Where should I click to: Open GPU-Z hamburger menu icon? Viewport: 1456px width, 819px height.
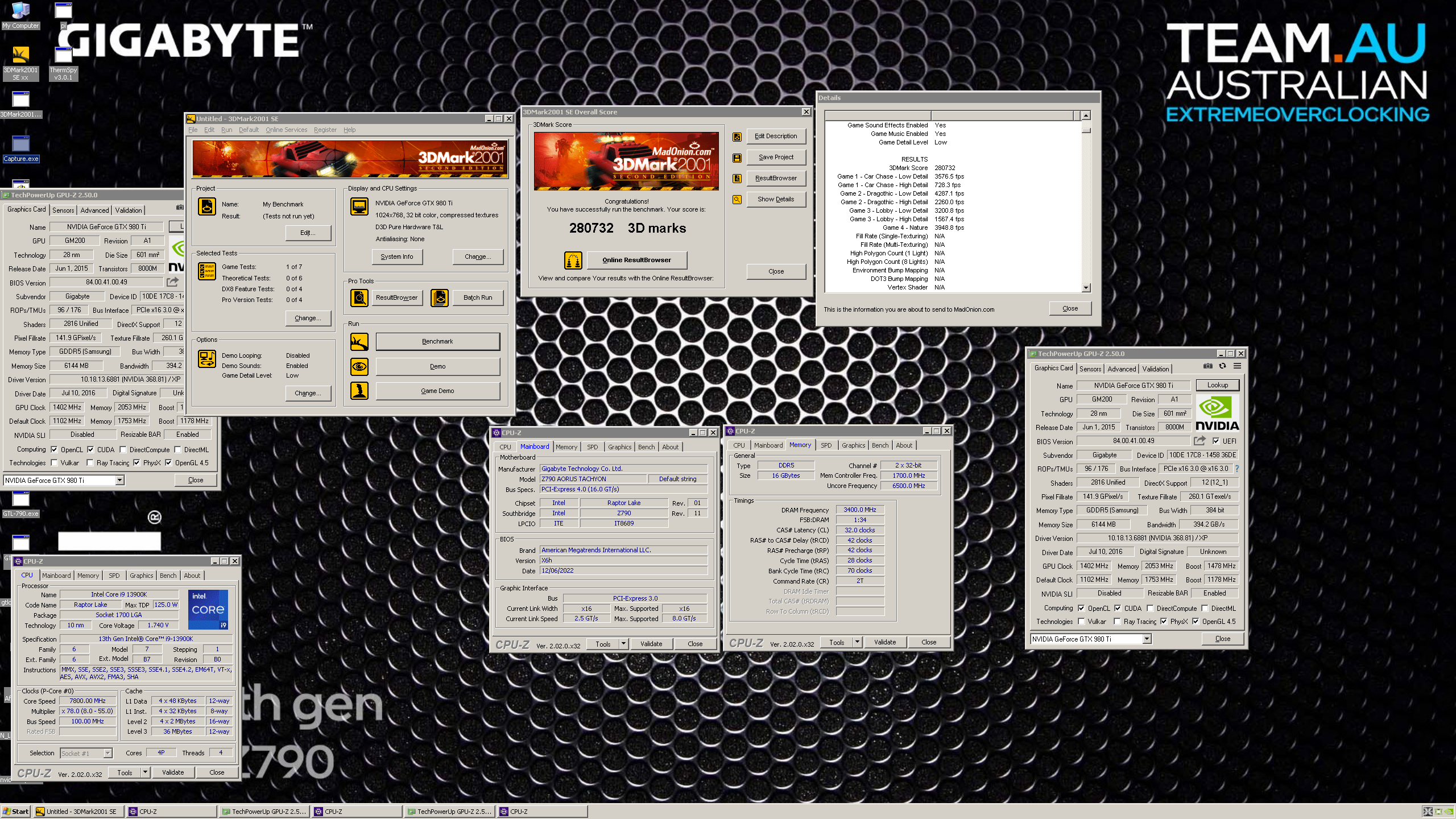pos(1237,366)
